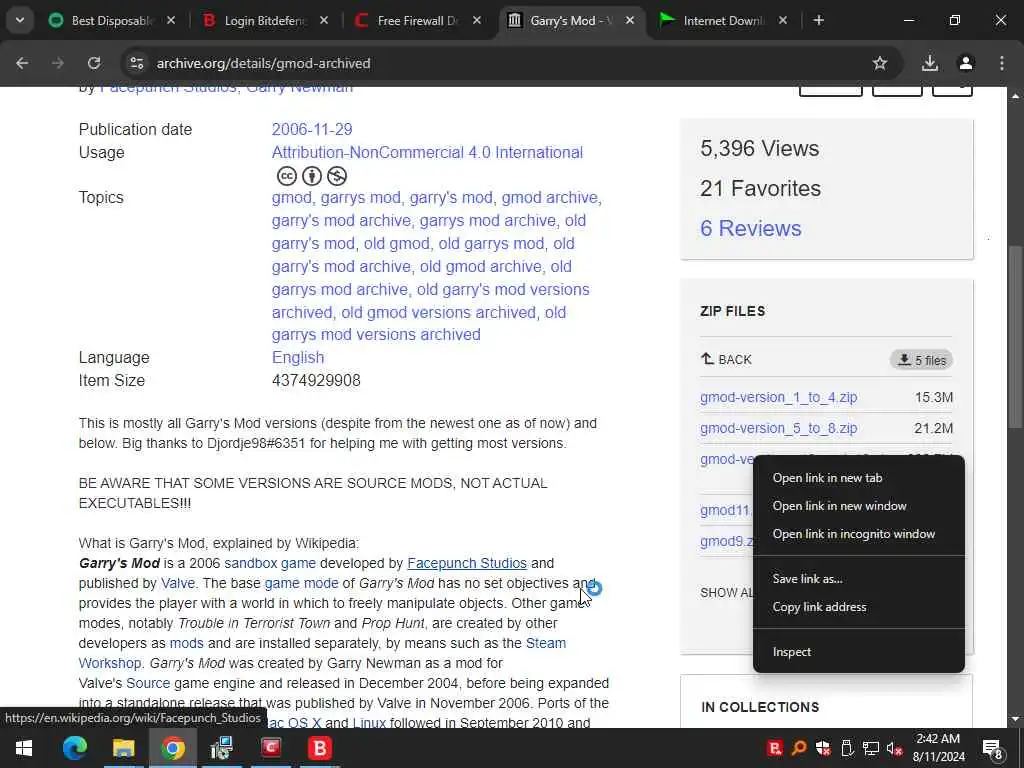Open Attribution-NonCommercial 4.0 International link
The image size is (1024, 768).
pyautogui.click(x=427, y=152)
